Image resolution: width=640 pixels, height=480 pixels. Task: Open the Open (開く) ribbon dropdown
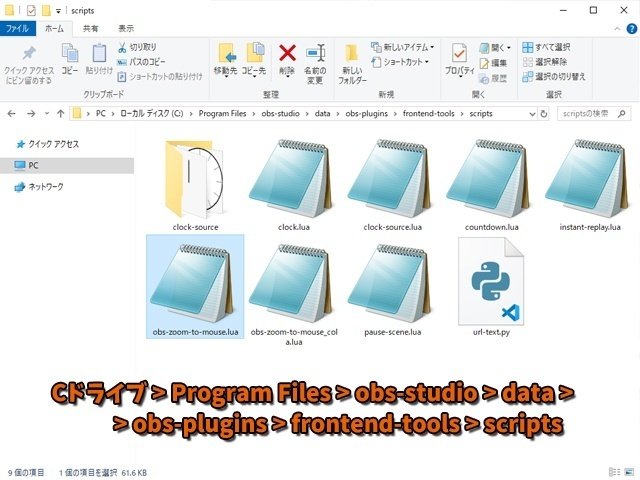pos(495,48)
